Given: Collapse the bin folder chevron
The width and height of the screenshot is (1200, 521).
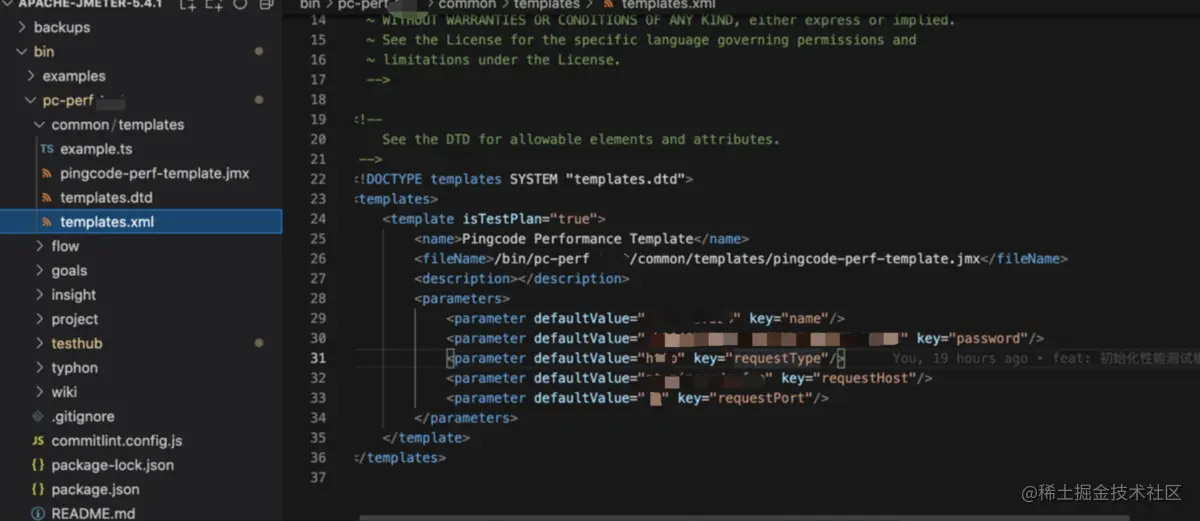Looking at the screenshot, I should point(23,51).
